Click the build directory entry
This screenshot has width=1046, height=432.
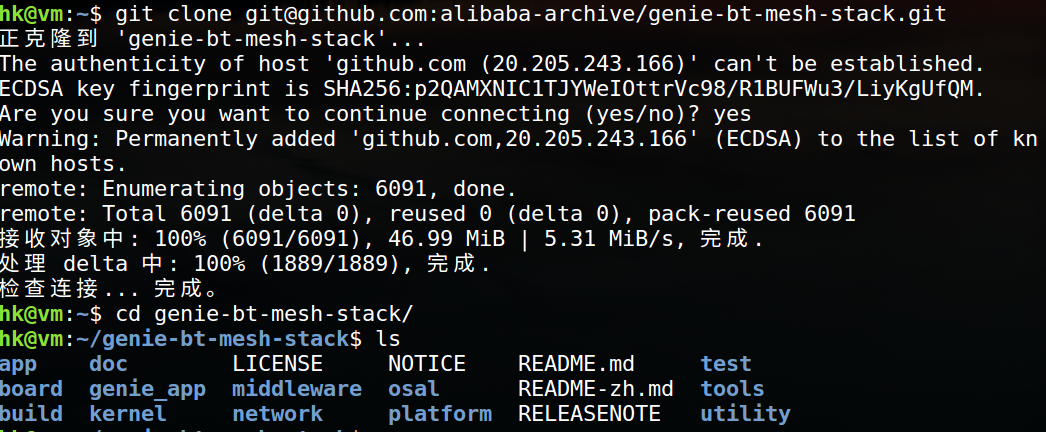point(31,414)
